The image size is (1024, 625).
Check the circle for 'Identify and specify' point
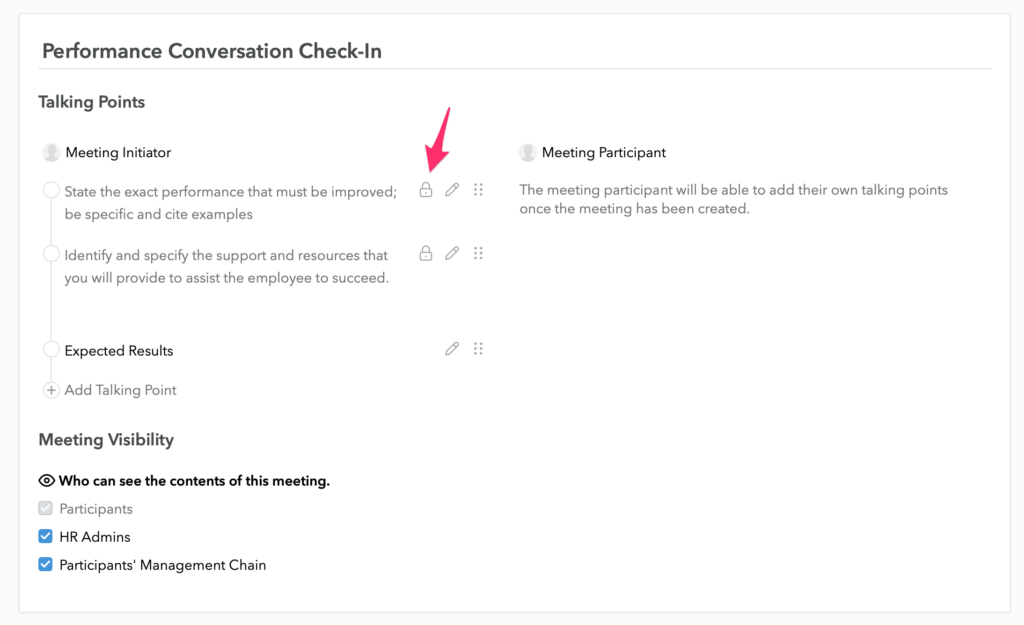tap(51, 254)
